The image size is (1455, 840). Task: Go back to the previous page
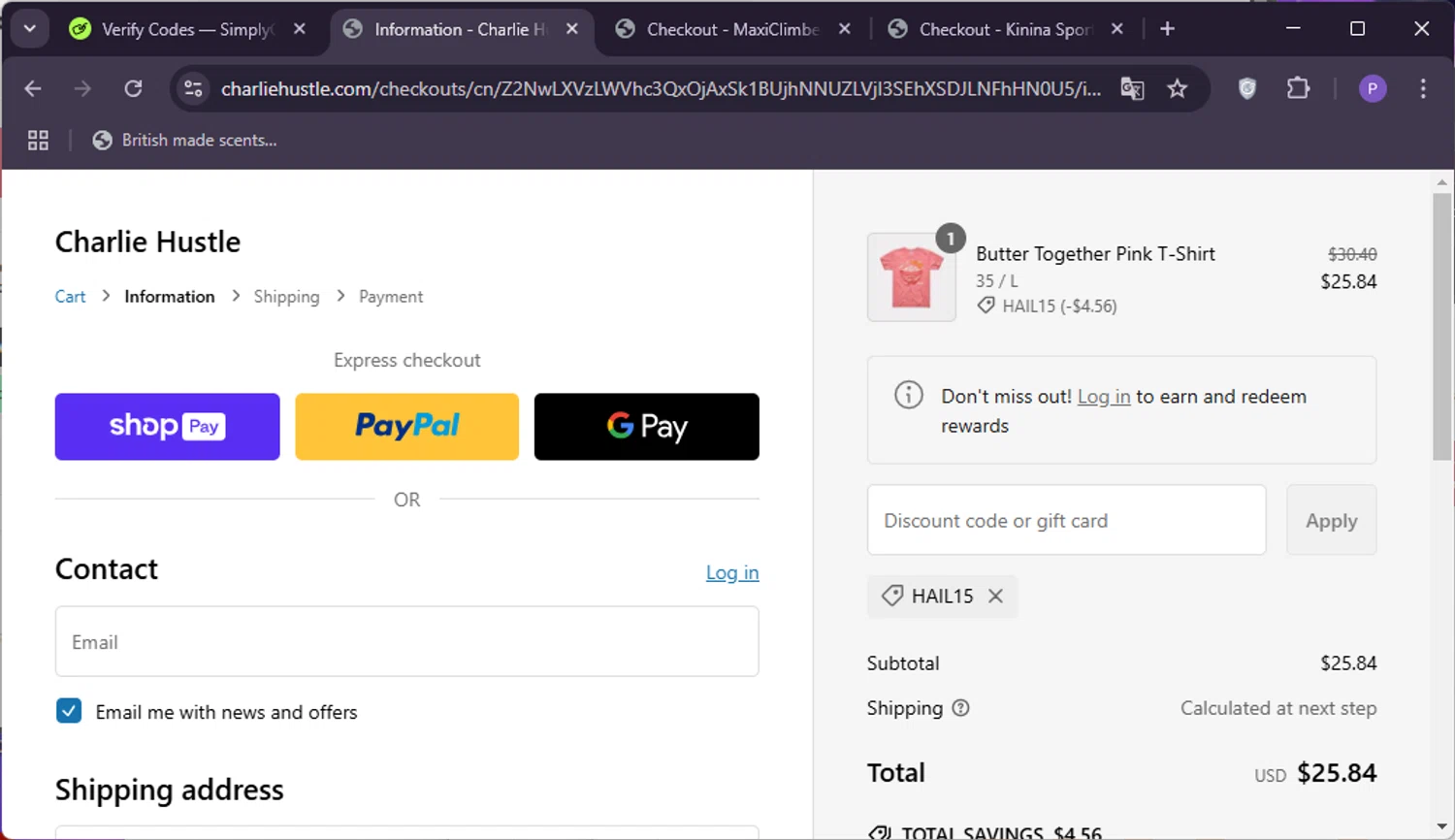pyautogui.click(x=33, y=88)
